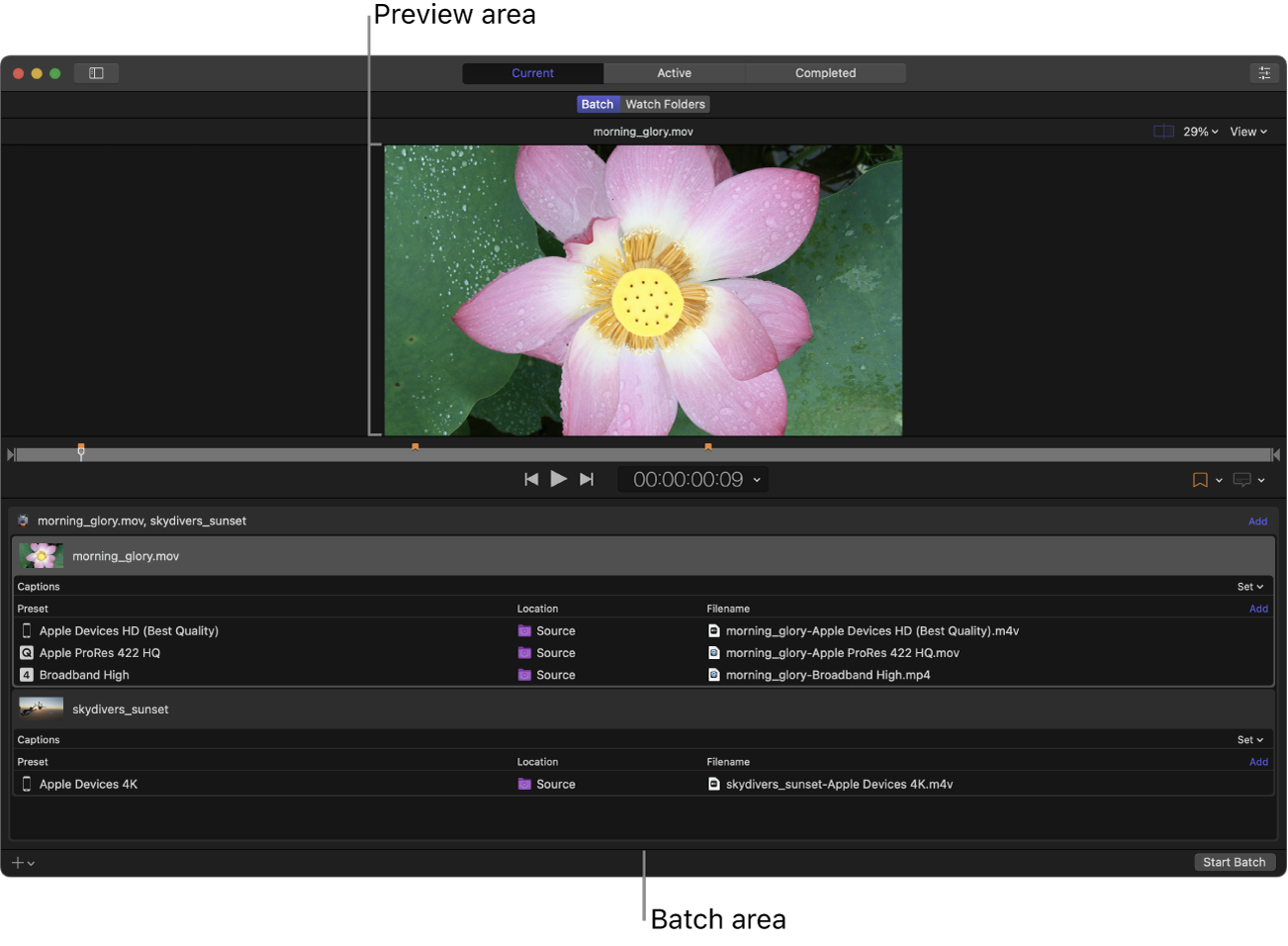Switch to the Completed tab
The width and height of the screenshot is (1288, 946).
coord(825,72)
